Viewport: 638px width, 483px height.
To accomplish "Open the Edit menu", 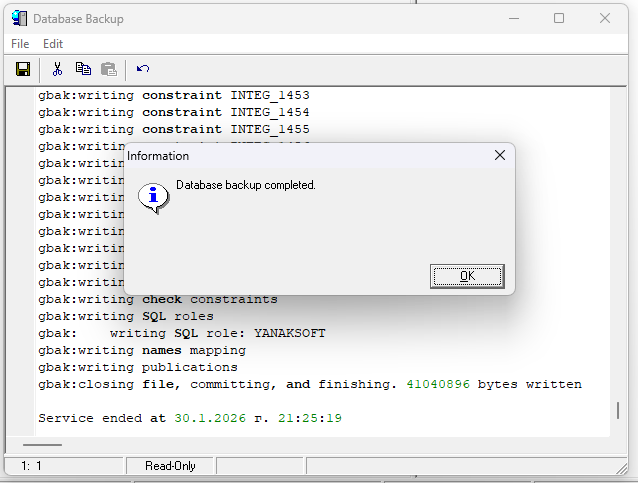I will [53, 44].
